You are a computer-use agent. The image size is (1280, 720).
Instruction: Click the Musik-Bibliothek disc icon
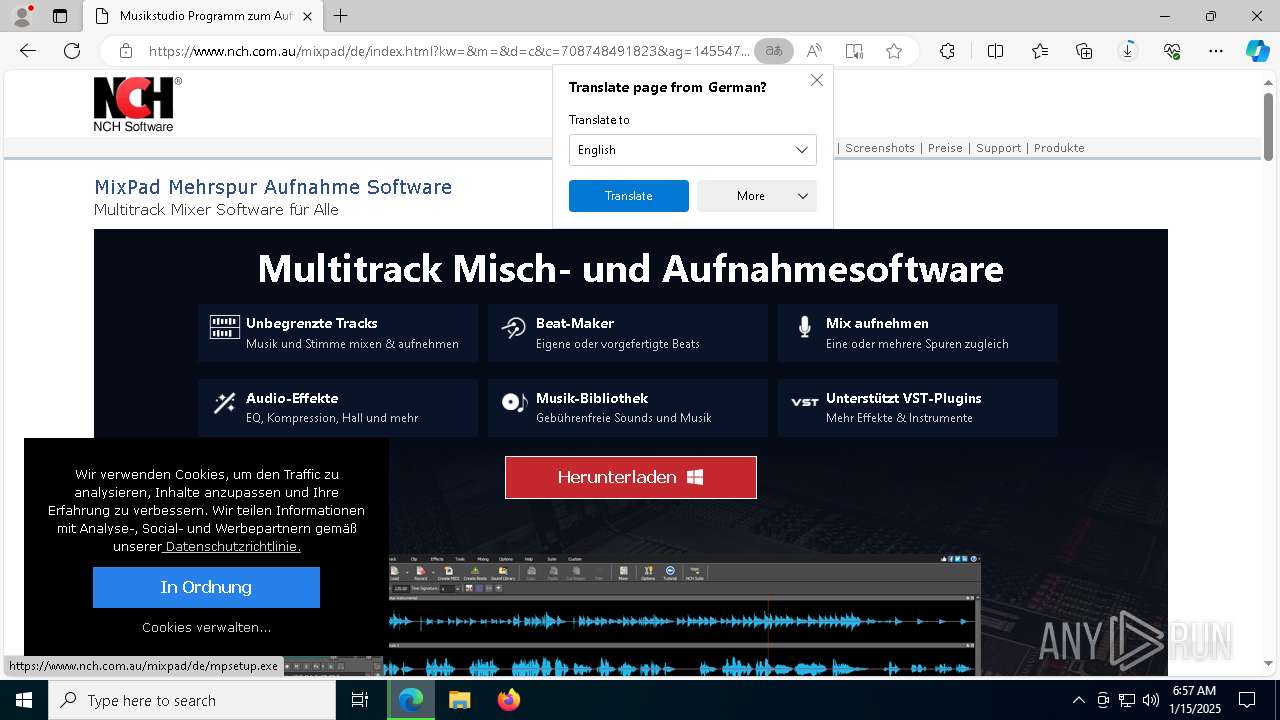click(x=514, y=402)
